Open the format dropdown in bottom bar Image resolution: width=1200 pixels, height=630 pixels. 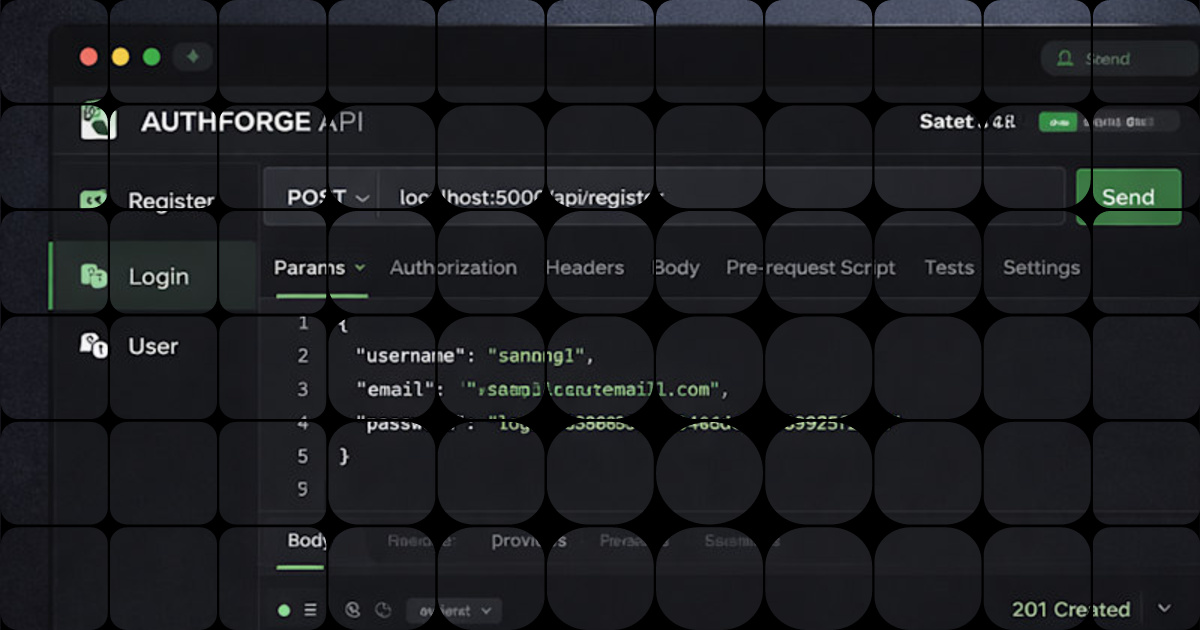(454, 610)
